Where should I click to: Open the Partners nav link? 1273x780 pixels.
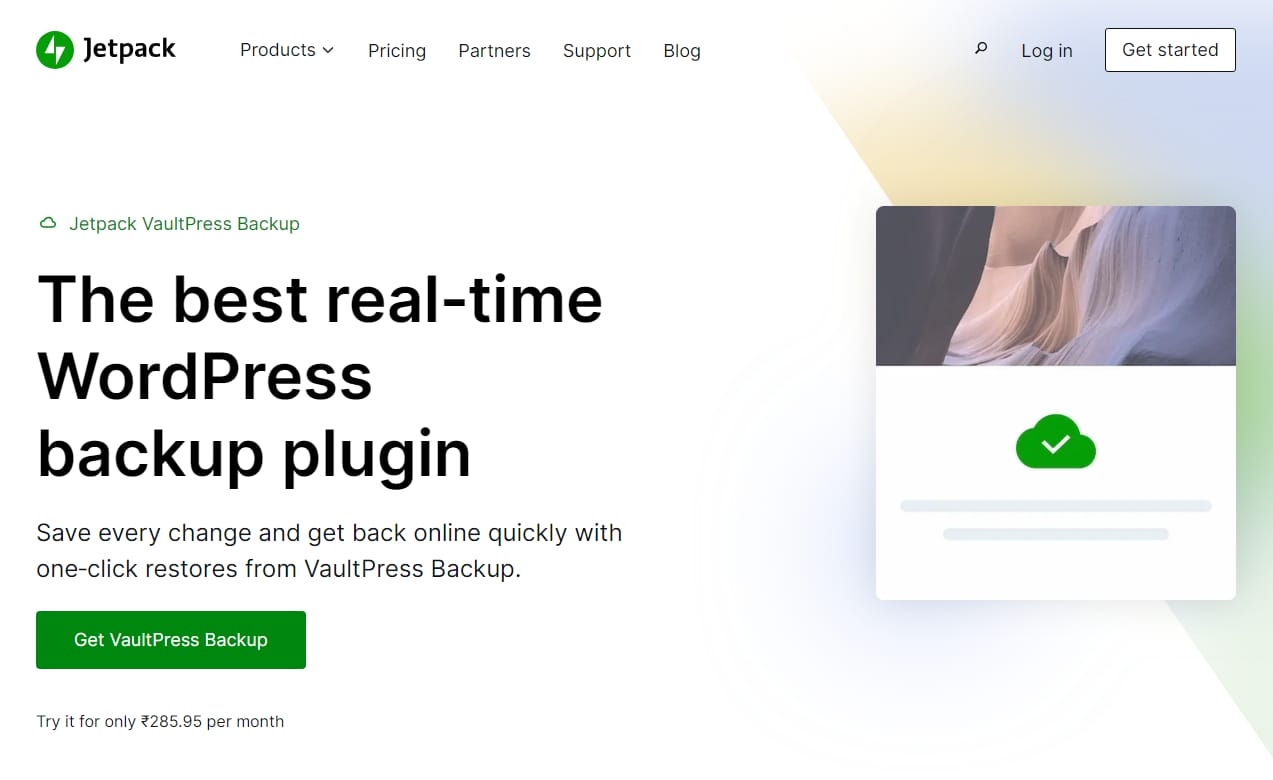pos(494,50)
